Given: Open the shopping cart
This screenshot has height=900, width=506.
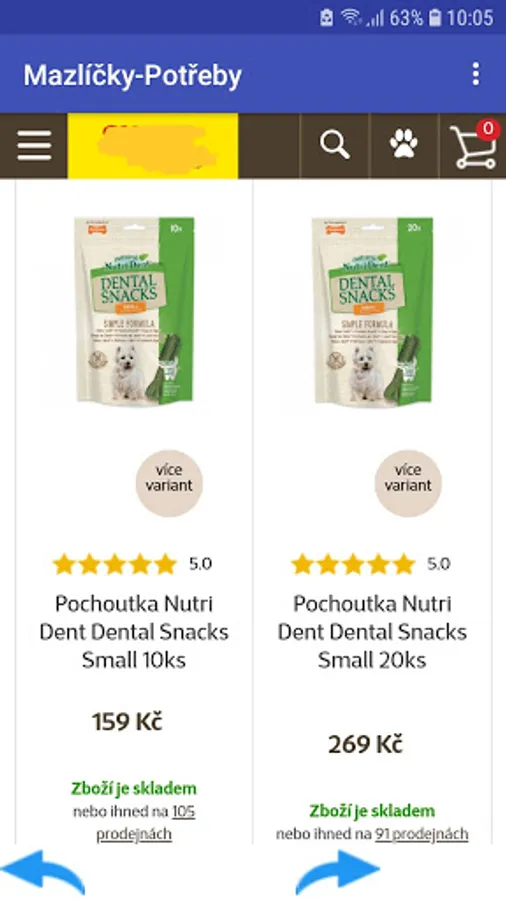Looking at the screenshot, I should (473, 148).
